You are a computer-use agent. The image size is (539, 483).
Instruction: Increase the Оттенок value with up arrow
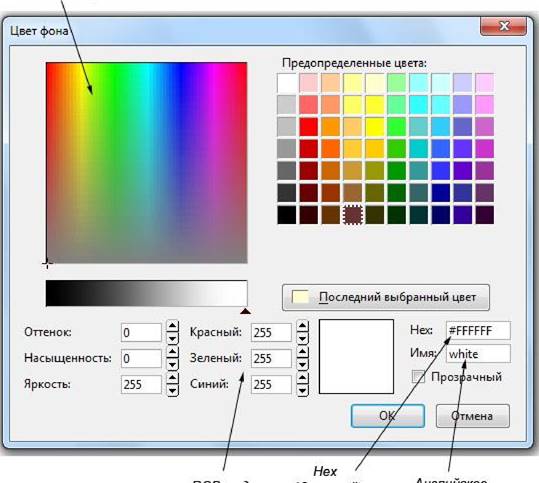click(x=173, y=326)
